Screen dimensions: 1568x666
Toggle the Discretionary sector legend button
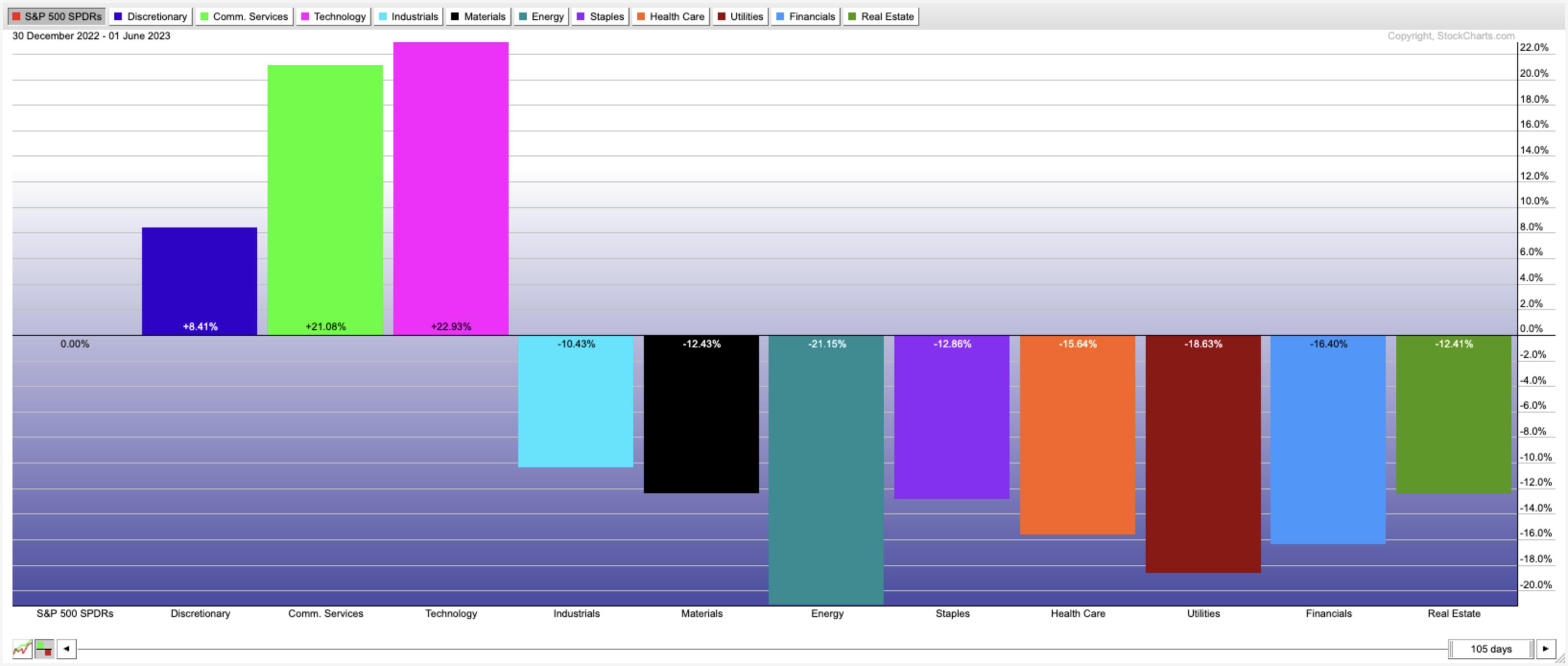150,16
